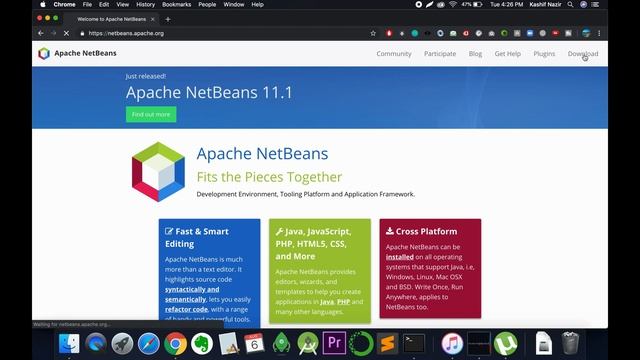Bookmark this page with the star icon
640x360 pixels.
(373, 33)
